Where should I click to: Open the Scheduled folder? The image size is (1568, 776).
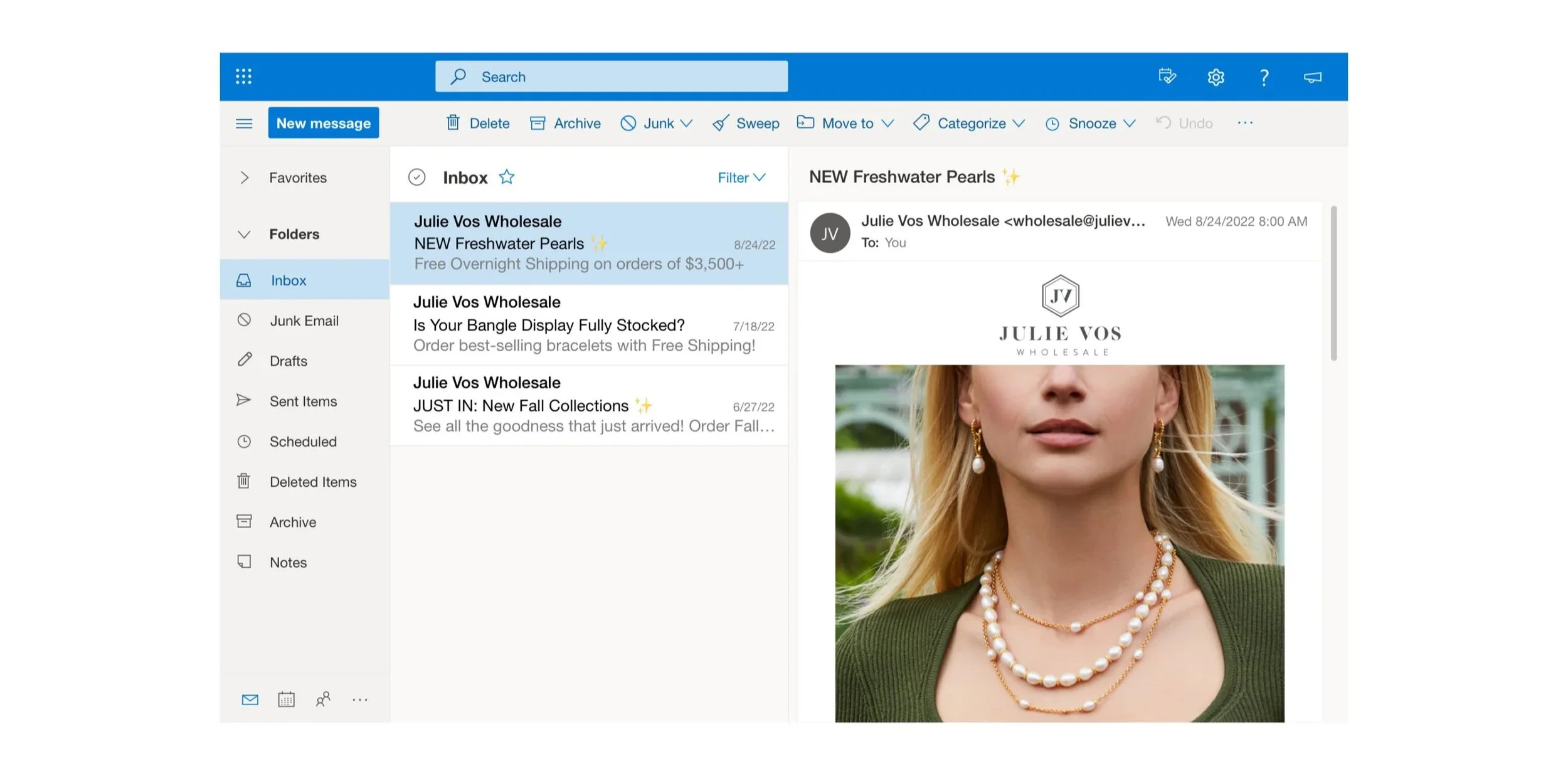tap(305, 441)
